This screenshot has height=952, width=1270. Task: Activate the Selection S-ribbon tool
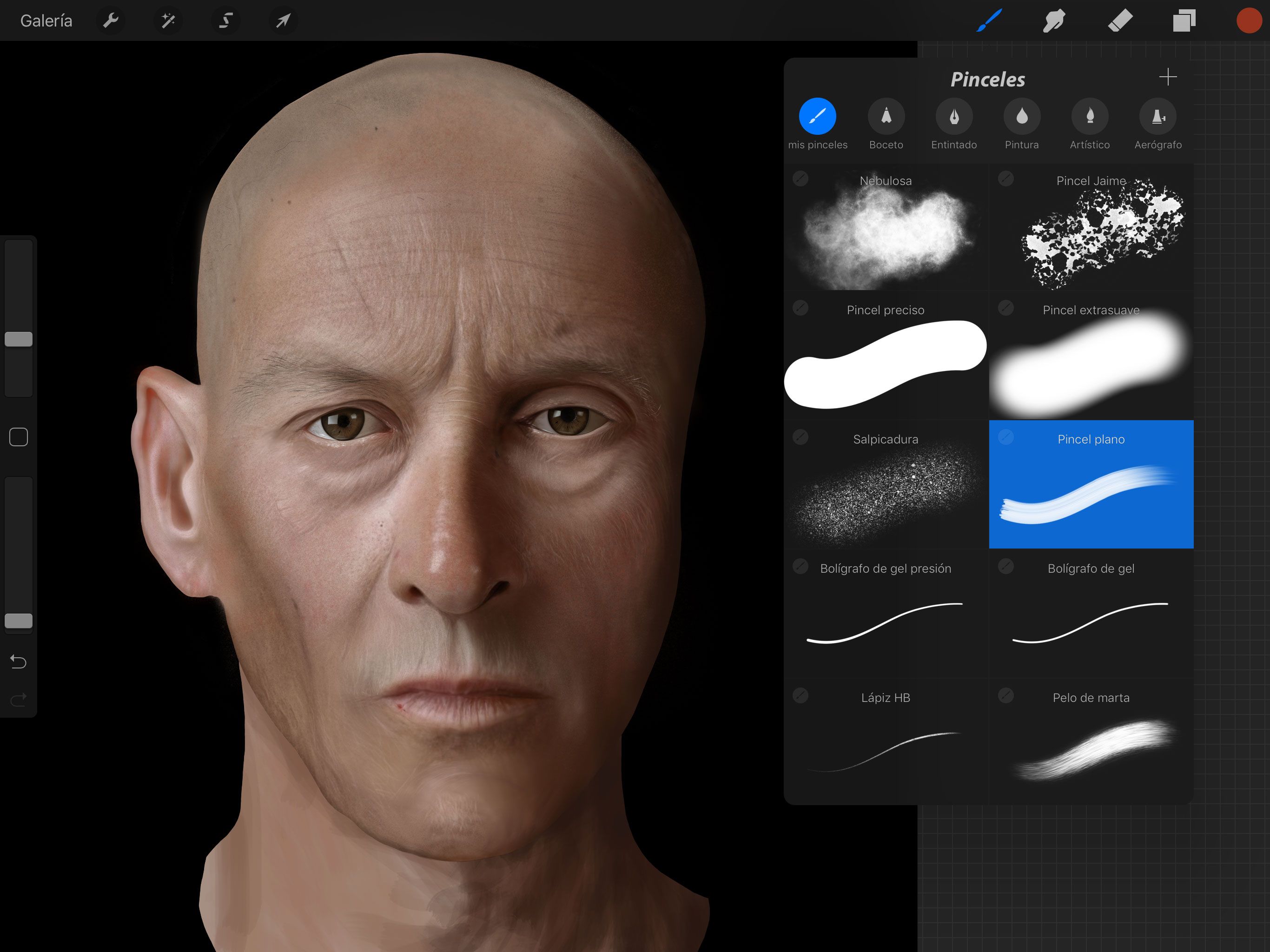tap(225, 20)
